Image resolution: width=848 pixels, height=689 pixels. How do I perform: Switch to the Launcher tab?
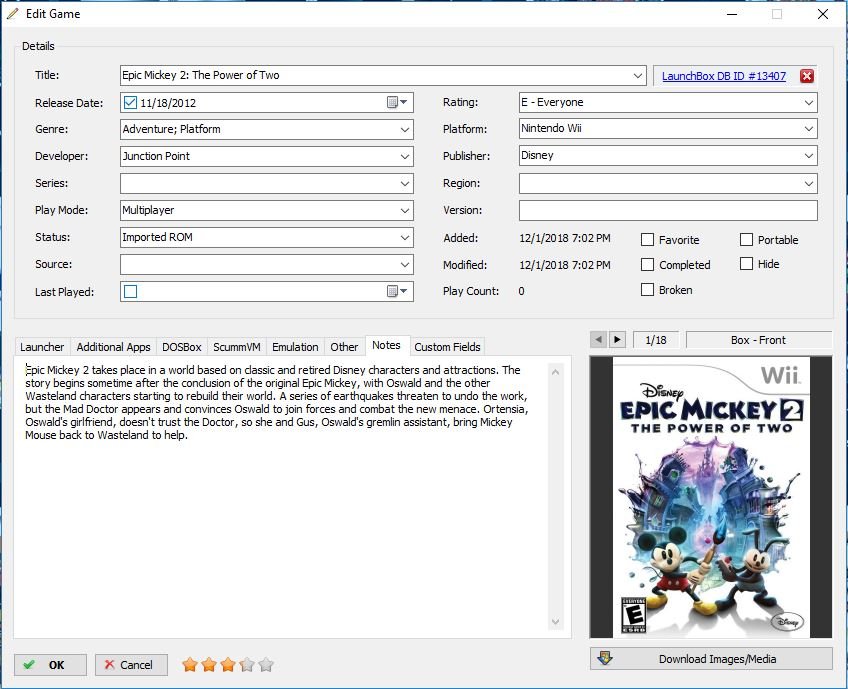(42, 347)
